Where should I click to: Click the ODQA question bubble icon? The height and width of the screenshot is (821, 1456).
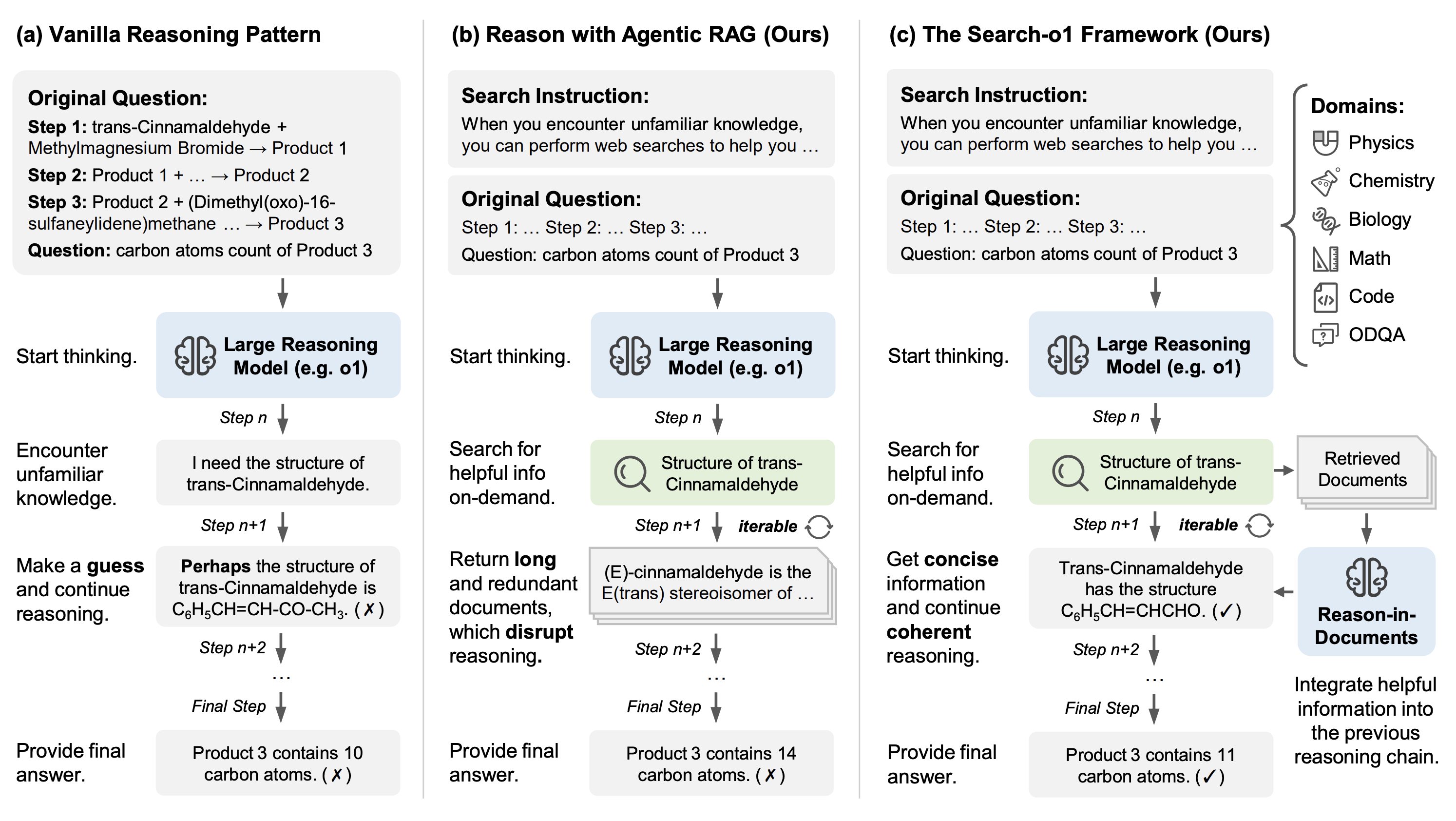(1325, 335)
